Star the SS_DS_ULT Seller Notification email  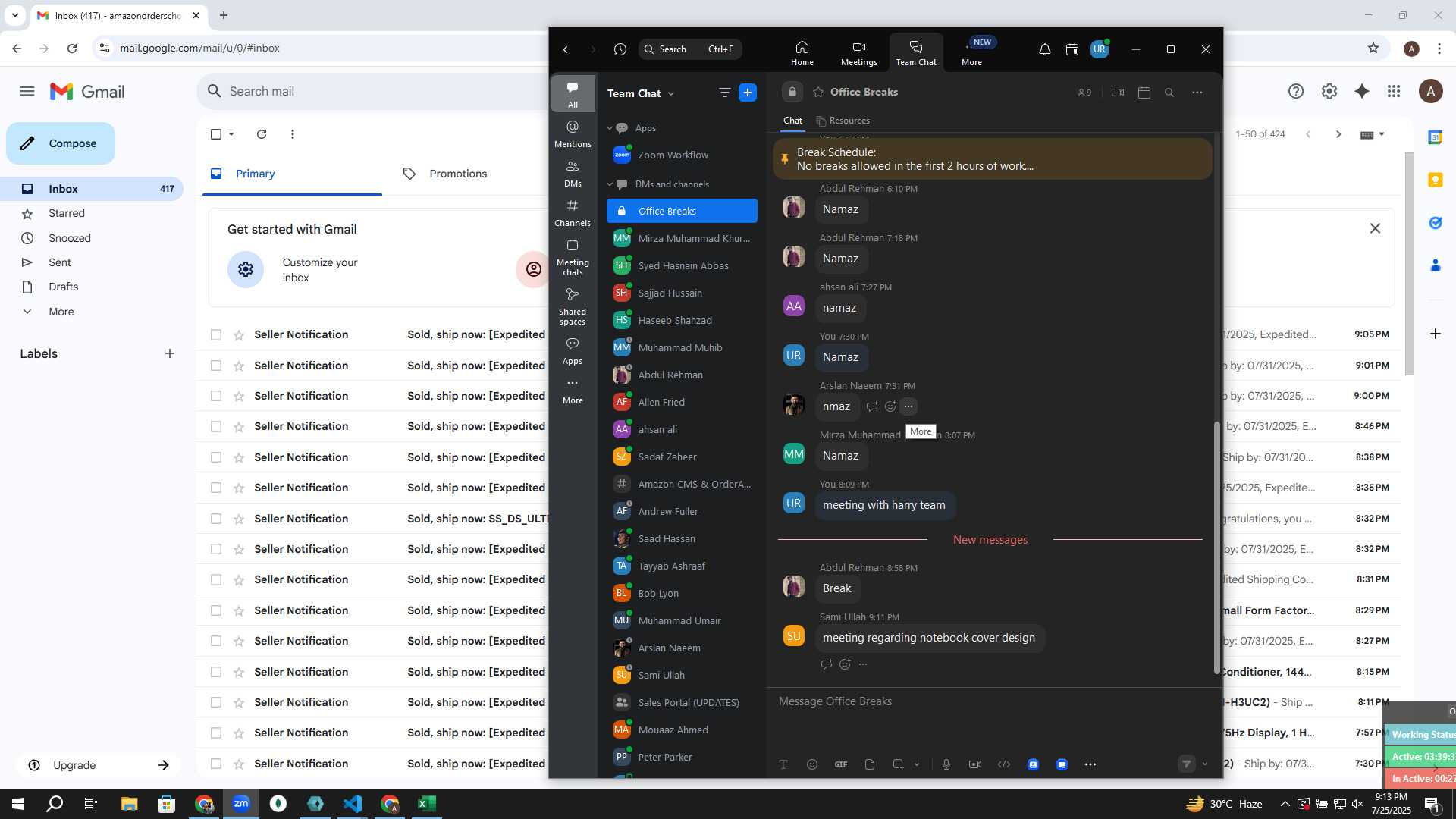(x=239, y=519)
